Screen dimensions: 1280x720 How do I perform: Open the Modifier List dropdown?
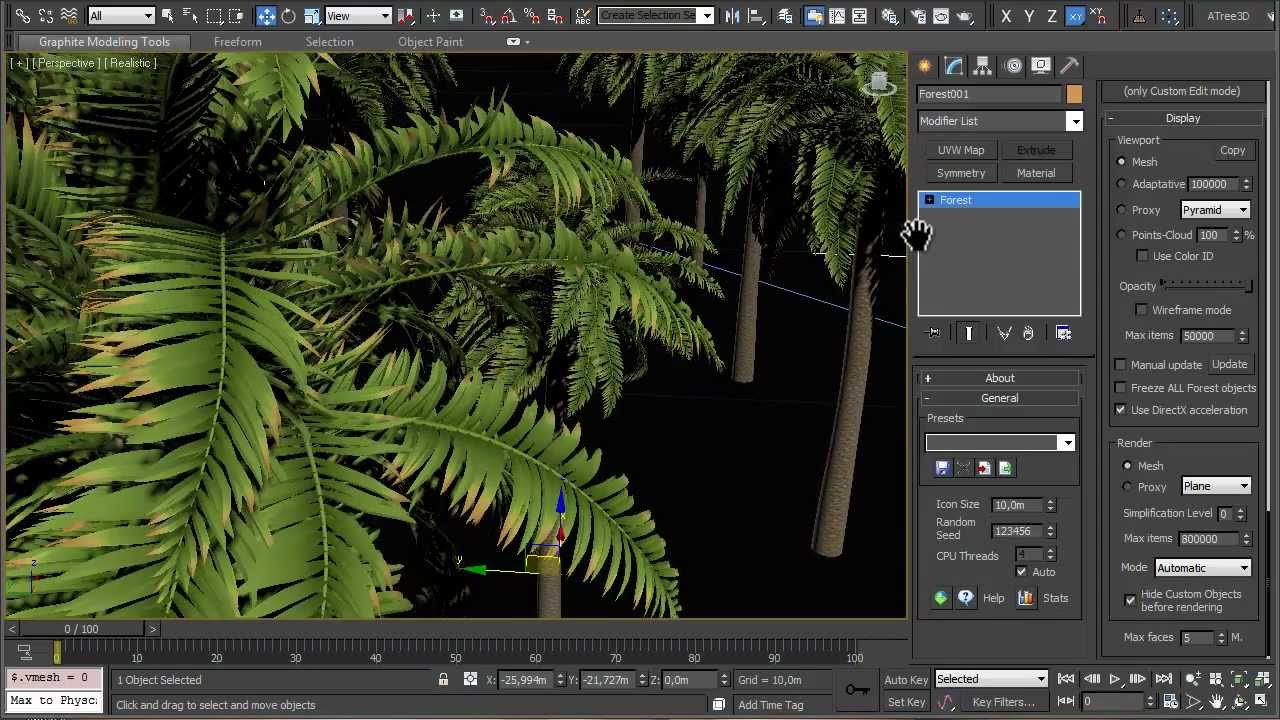(x=1000, y=121)
